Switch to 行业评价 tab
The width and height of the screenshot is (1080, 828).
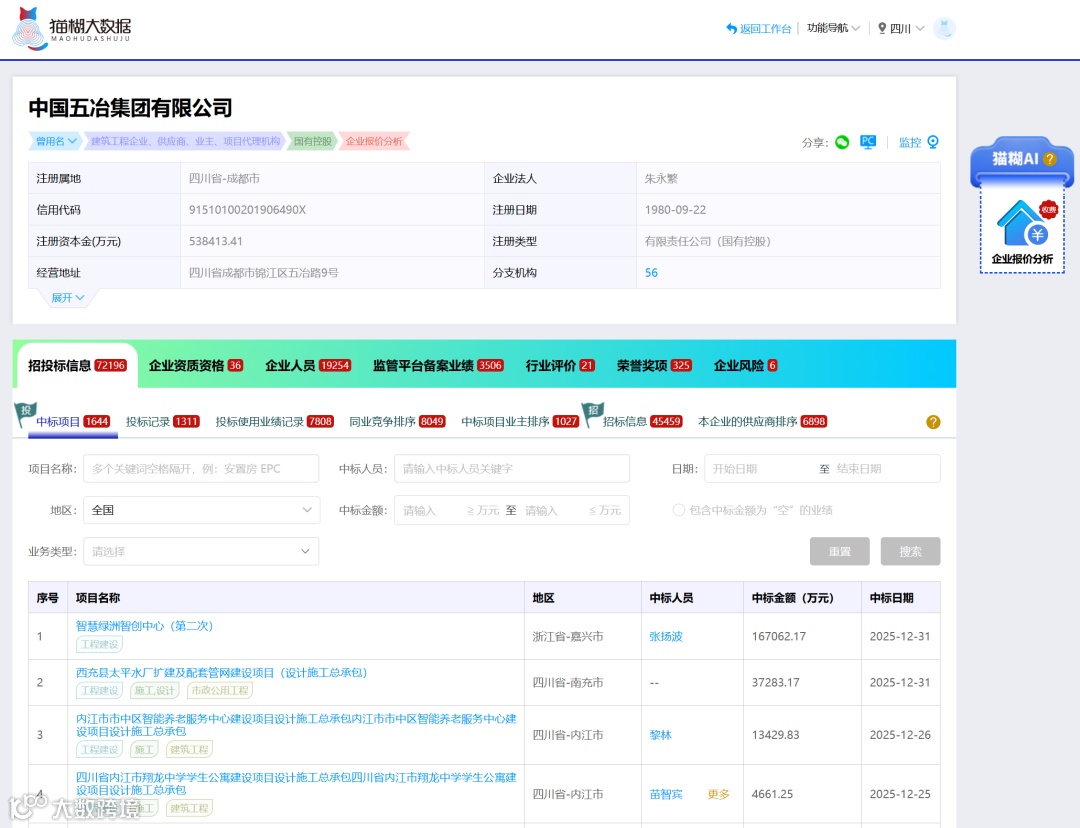560,365
